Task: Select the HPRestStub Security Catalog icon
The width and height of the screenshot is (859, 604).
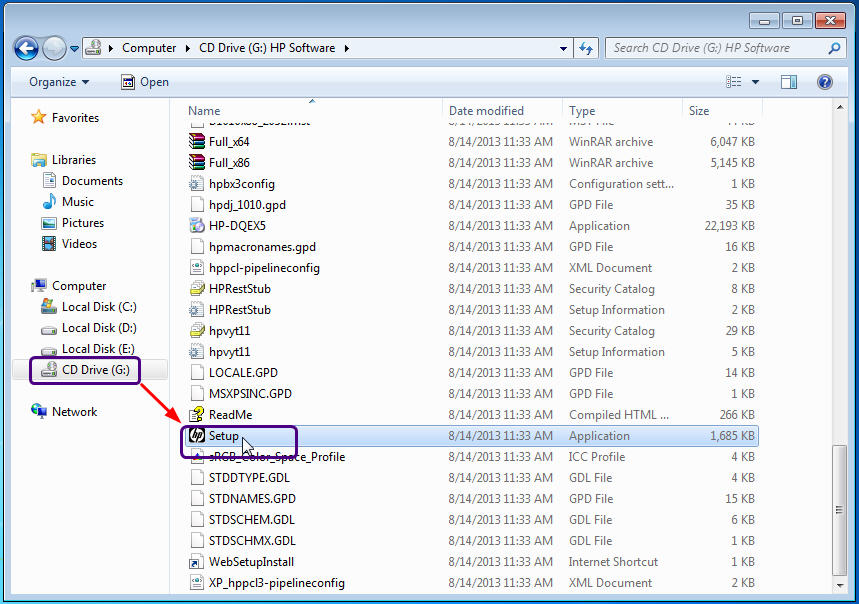Action: 197,289
